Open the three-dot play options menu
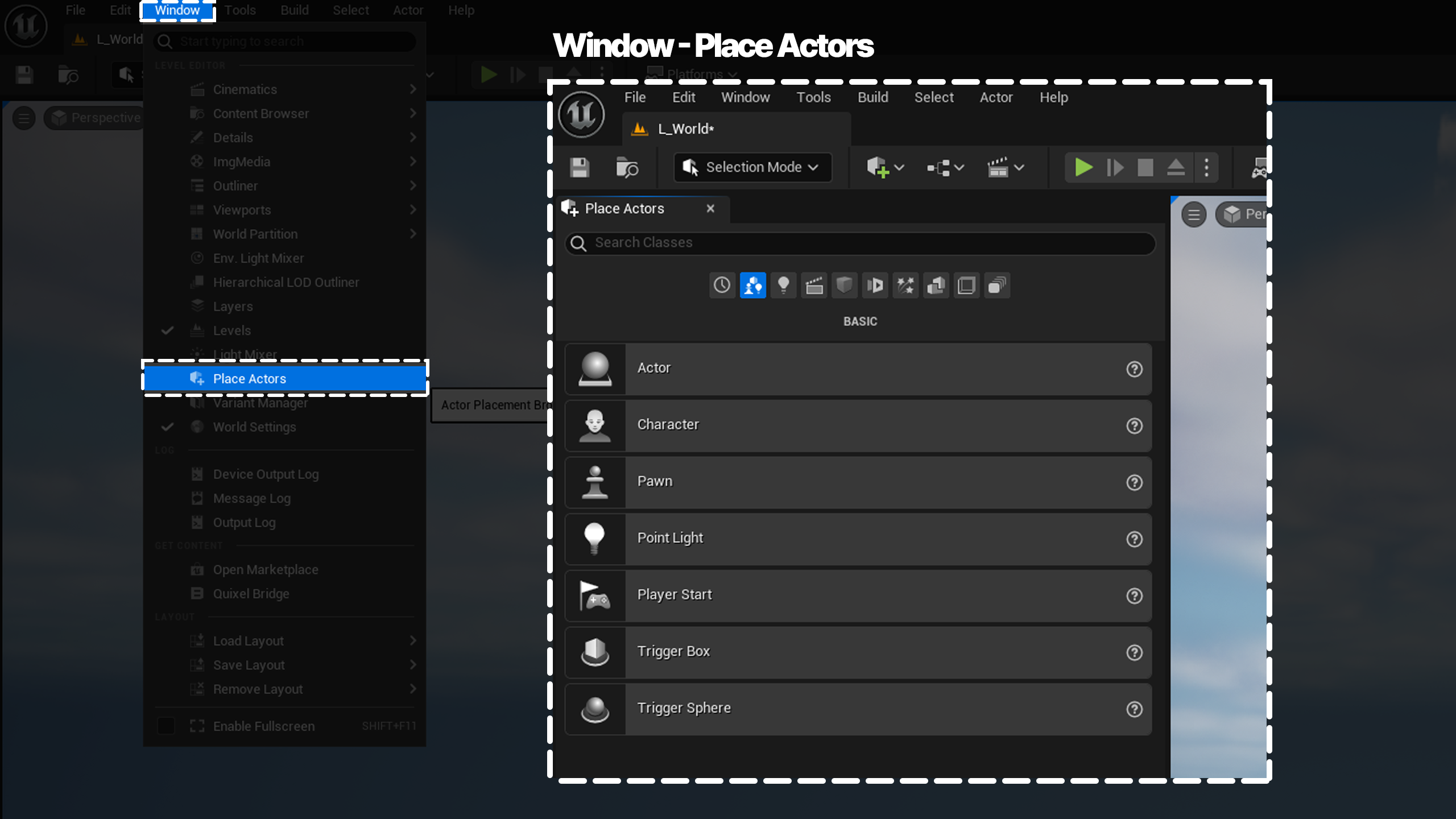 point(1206,168)
